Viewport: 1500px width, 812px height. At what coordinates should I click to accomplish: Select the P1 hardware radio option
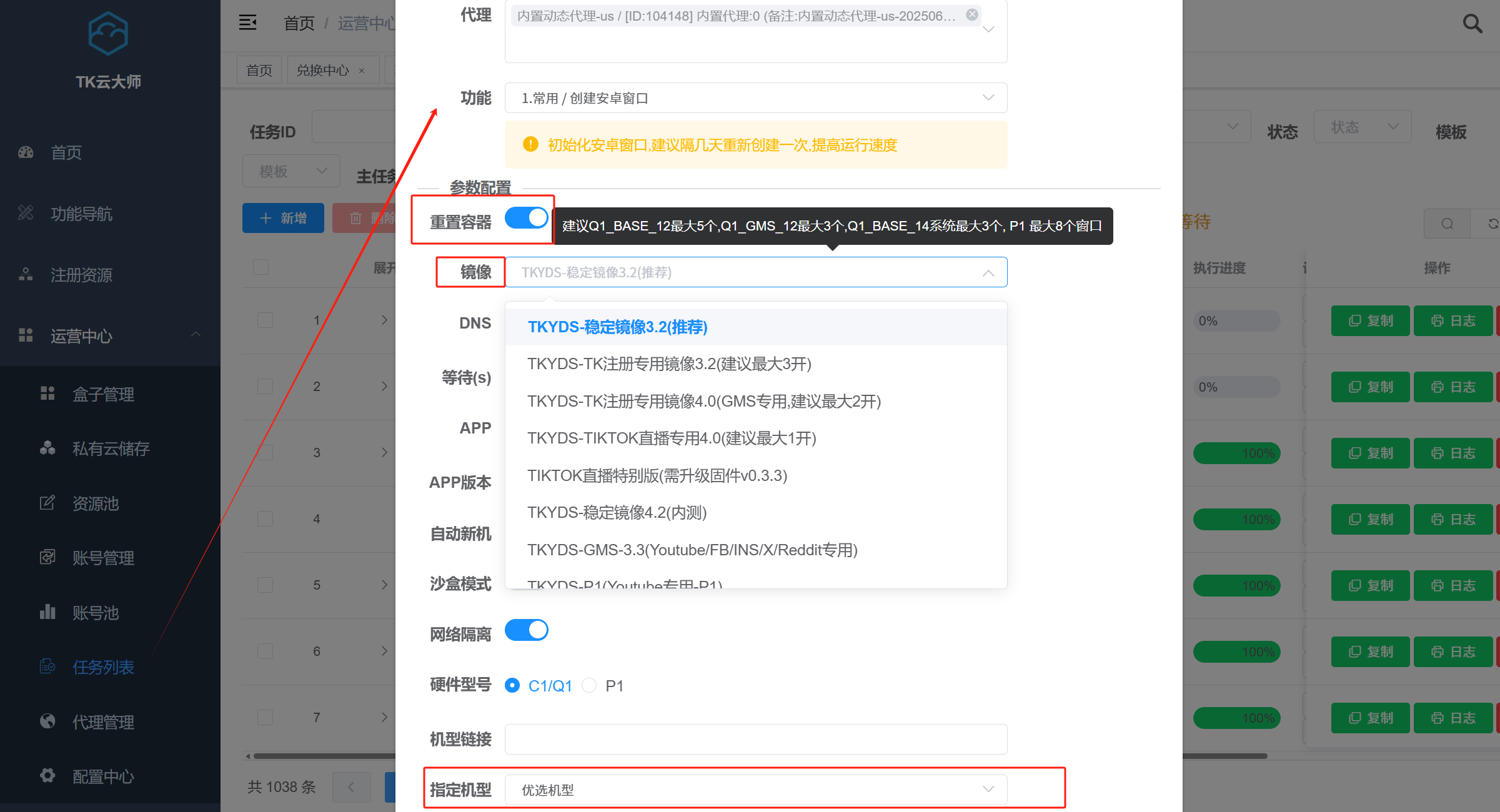pos(590,686)
